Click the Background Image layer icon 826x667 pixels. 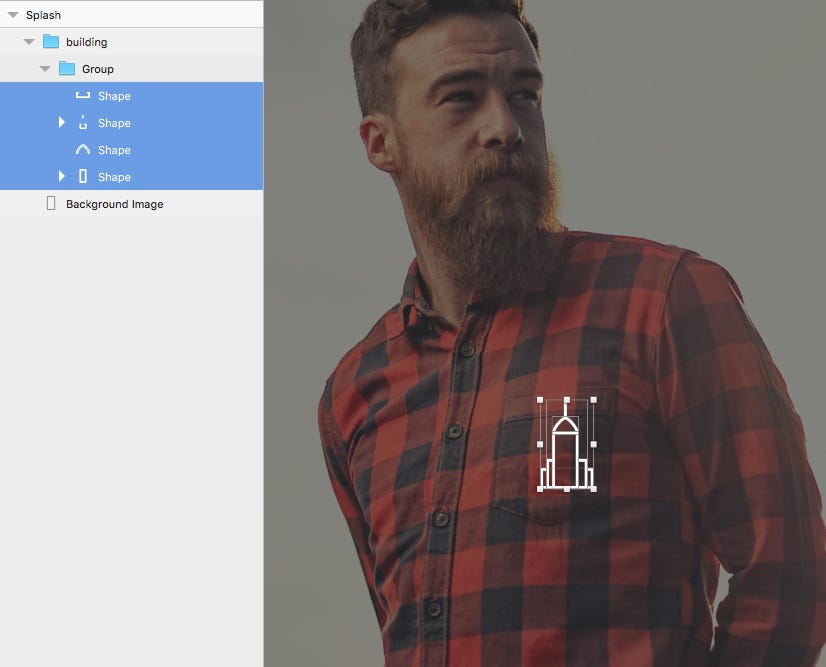coord(51,203)
